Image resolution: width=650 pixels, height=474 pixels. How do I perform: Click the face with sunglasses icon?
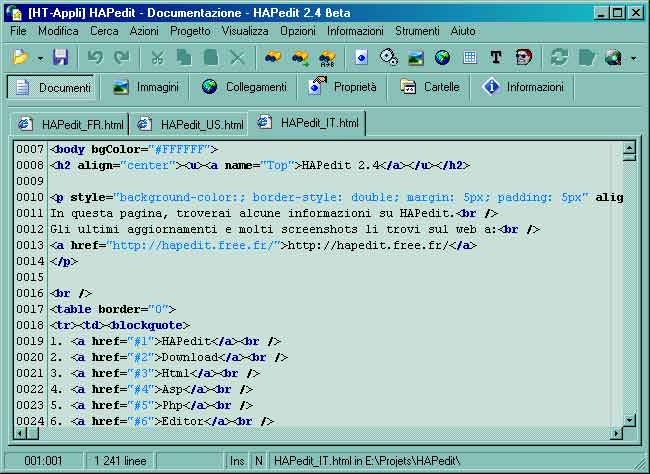pyautogui.click(x=523, y=57)
